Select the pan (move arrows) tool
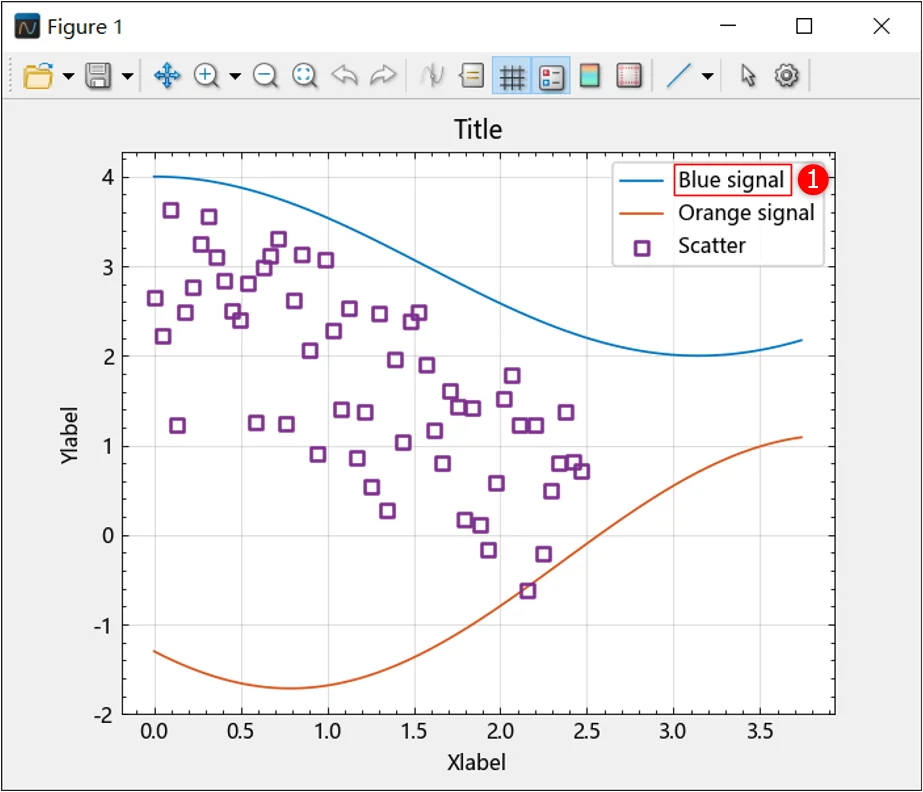Image resolution: width=923 pixels, height=792 pixels. 167,76
